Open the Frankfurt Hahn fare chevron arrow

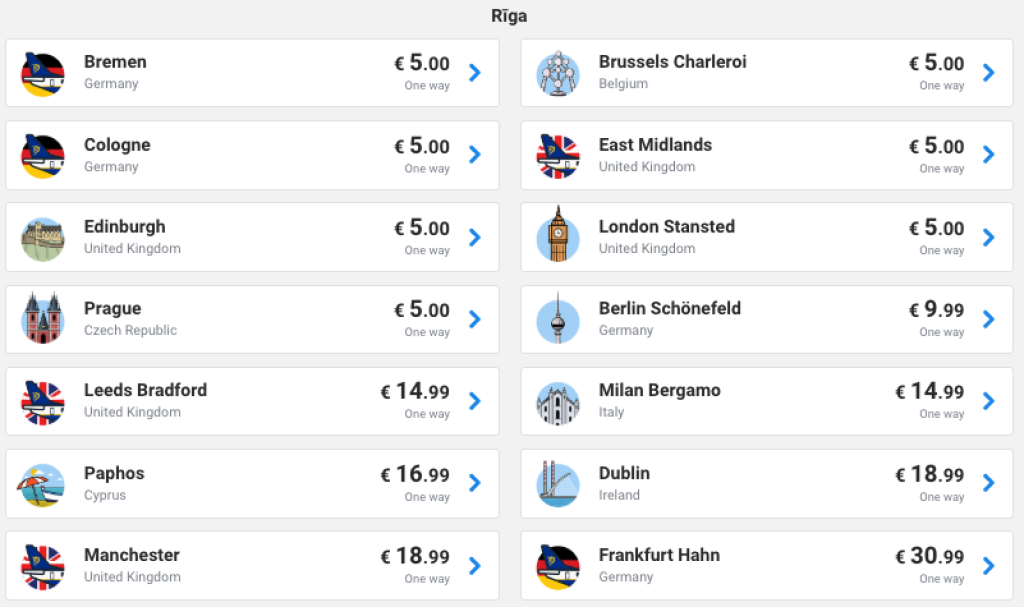click(989, 566)
